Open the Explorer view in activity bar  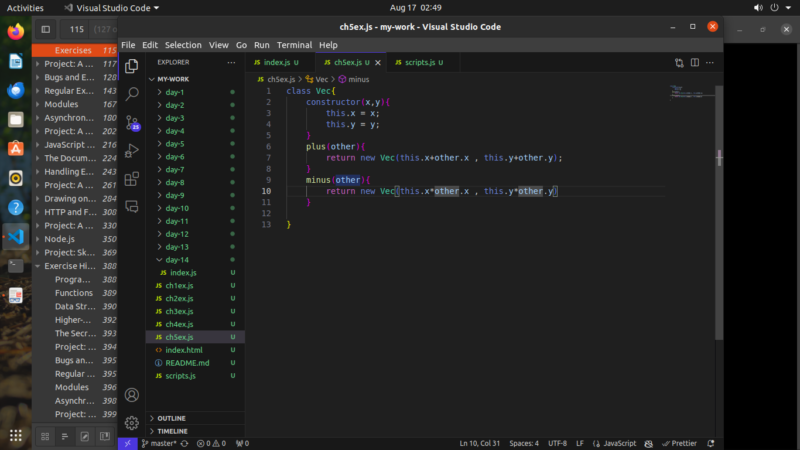pos(132,66)
